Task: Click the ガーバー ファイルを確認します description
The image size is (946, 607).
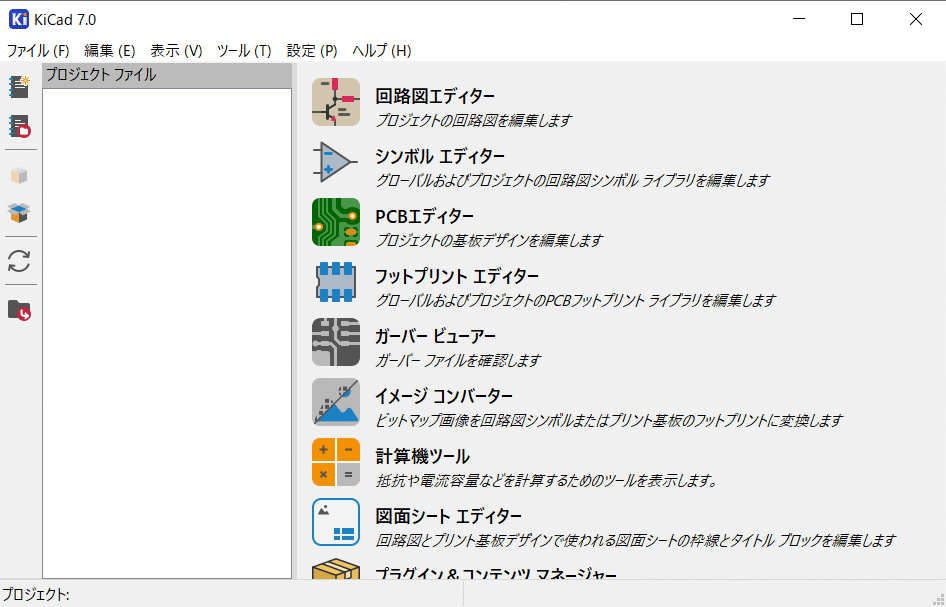Action: 458,361
